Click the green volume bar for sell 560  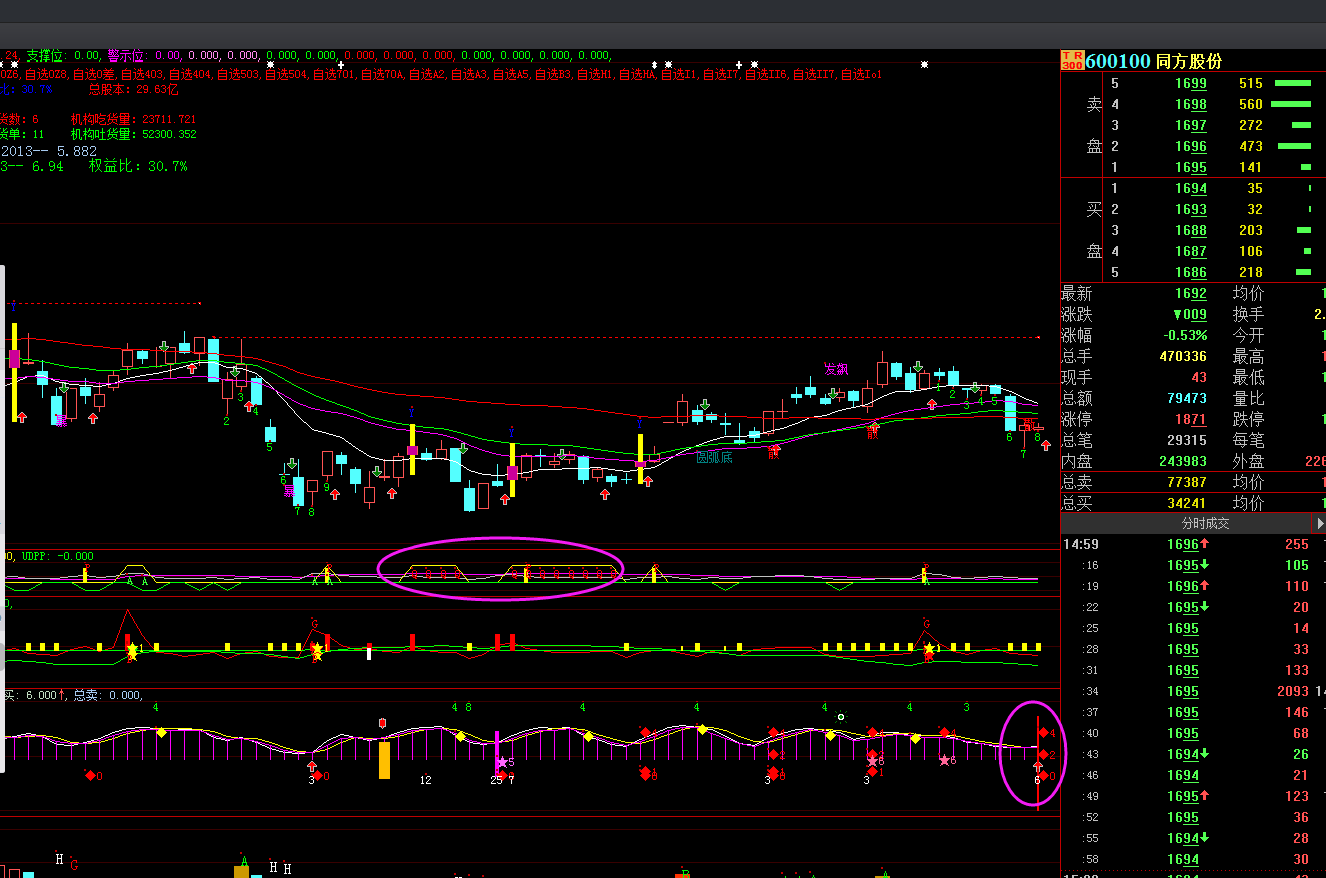click(1293, 104)
